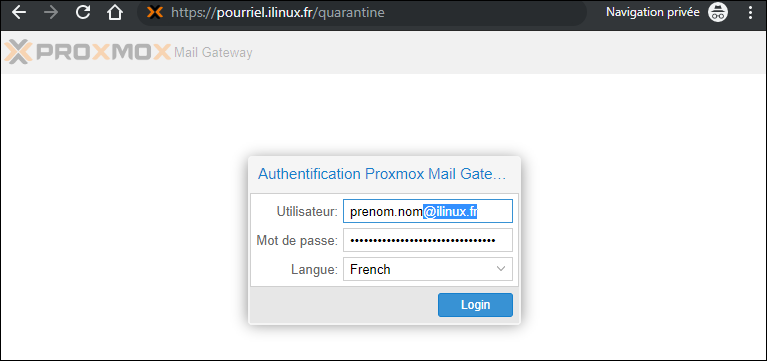Screen dimensions: 767x361
Task: Expand the language list chevron arrow
Action: coord(500,269)
